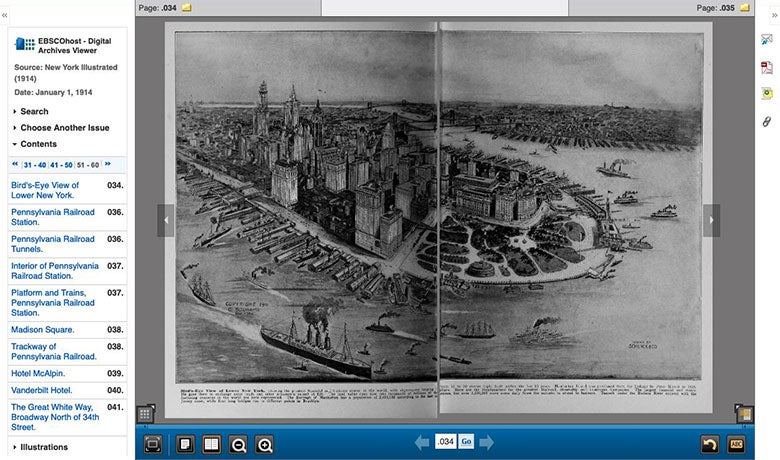The image size is (780, 460).
Task: Open Madison Square link
Action: (x=43, y=330)
